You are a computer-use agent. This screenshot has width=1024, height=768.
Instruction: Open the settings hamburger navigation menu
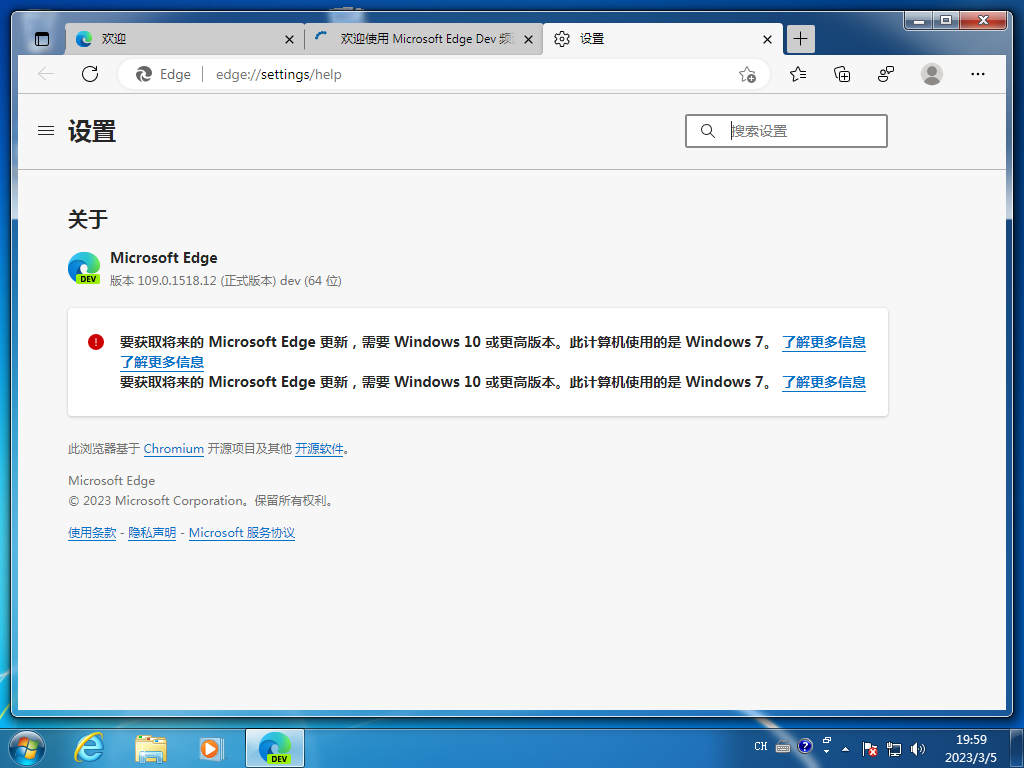(46, 131)
